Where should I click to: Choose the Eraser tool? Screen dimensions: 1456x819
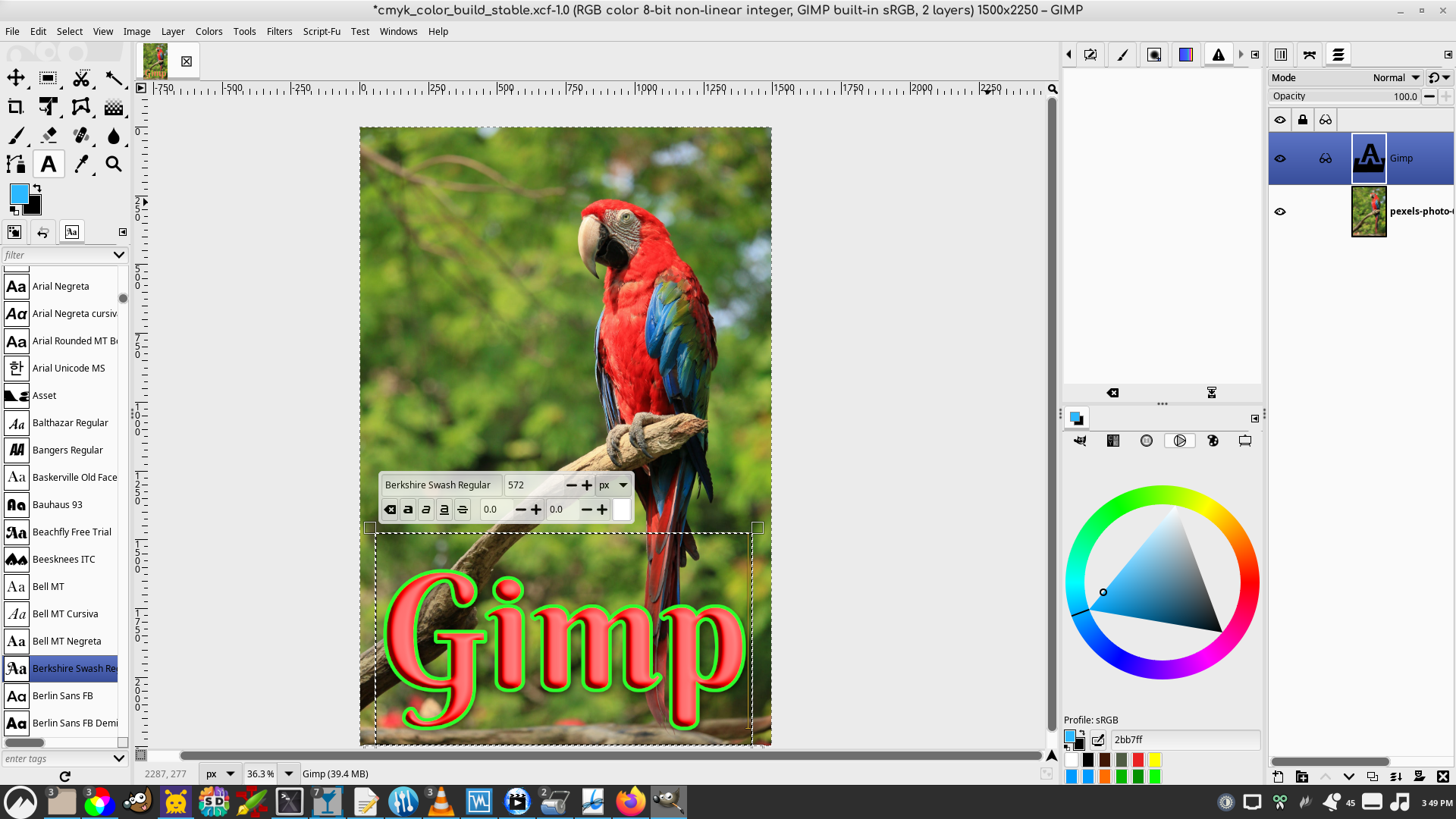point(49,136)
